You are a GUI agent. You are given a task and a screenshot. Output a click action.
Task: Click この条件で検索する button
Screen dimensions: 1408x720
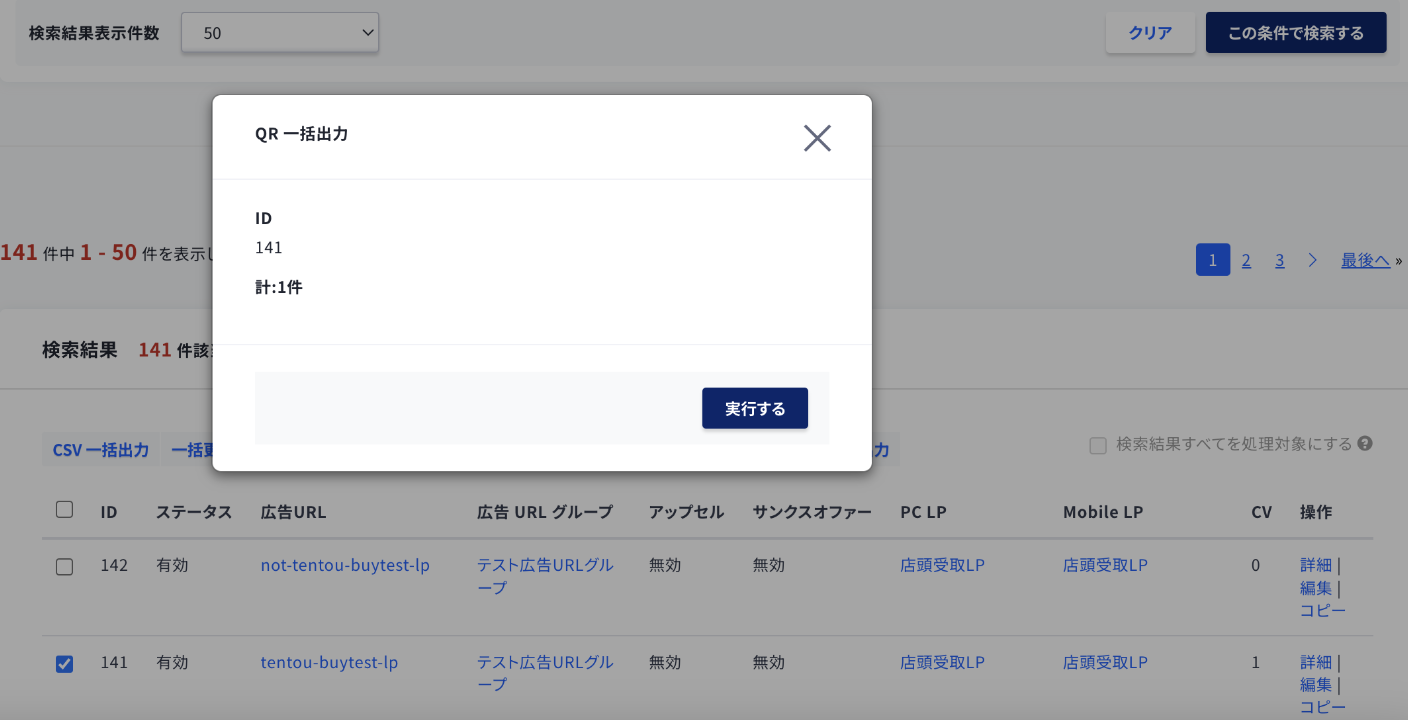(x=1296, y=32)
